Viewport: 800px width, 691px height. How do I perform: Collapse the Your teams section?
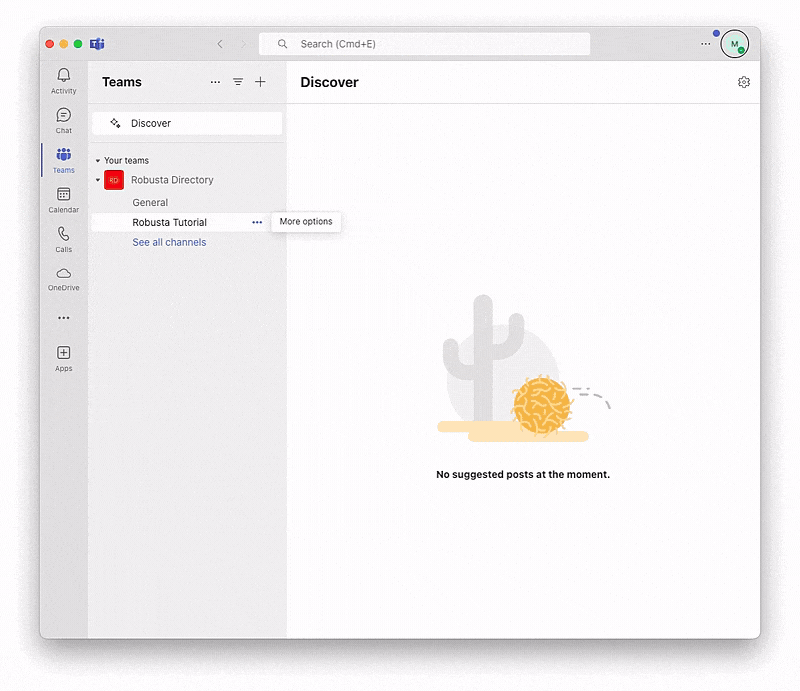click(x=97, y=161)
